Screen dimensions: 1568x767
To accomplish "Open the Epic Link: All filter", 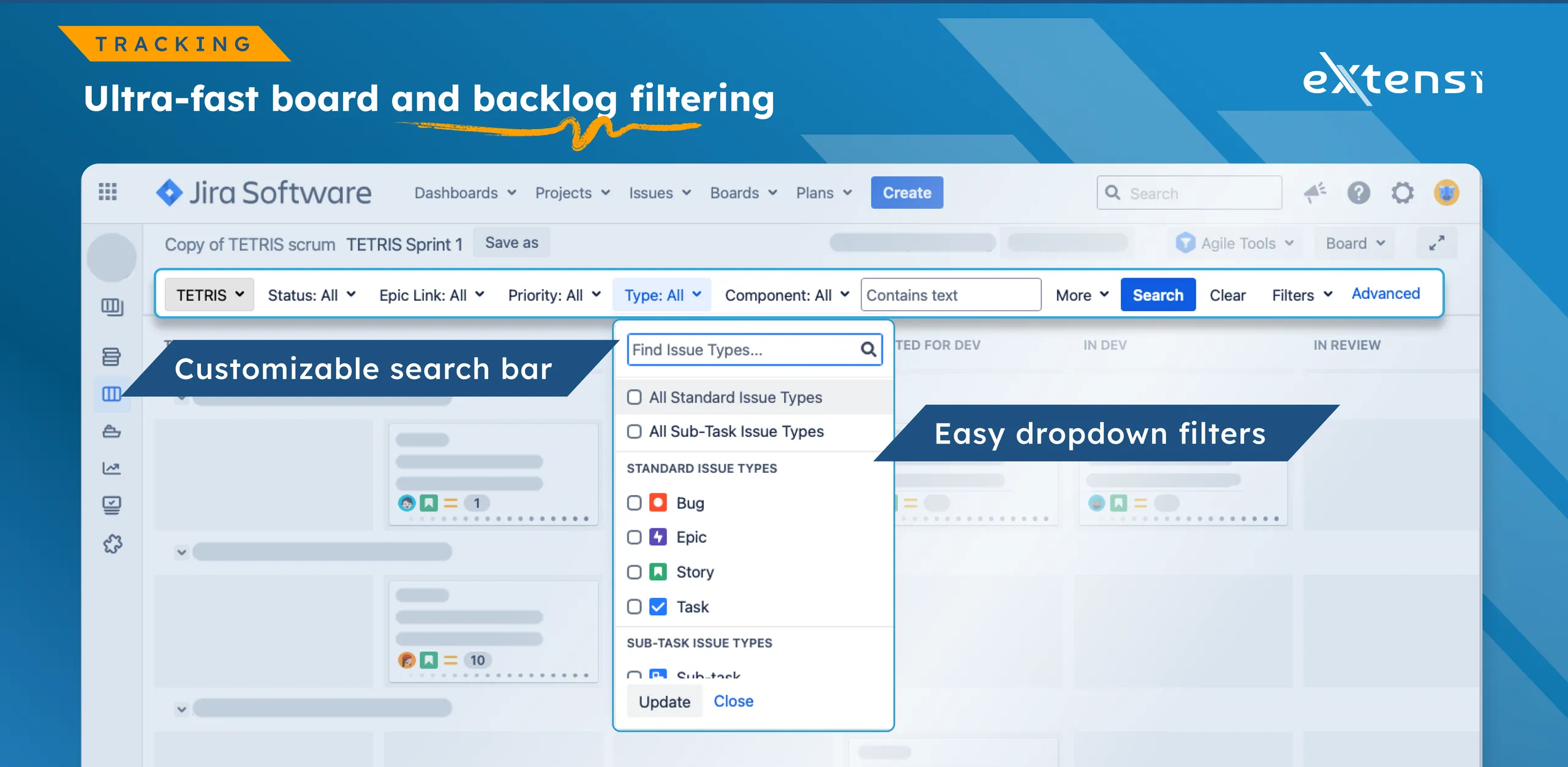I will tap(432, 295).
